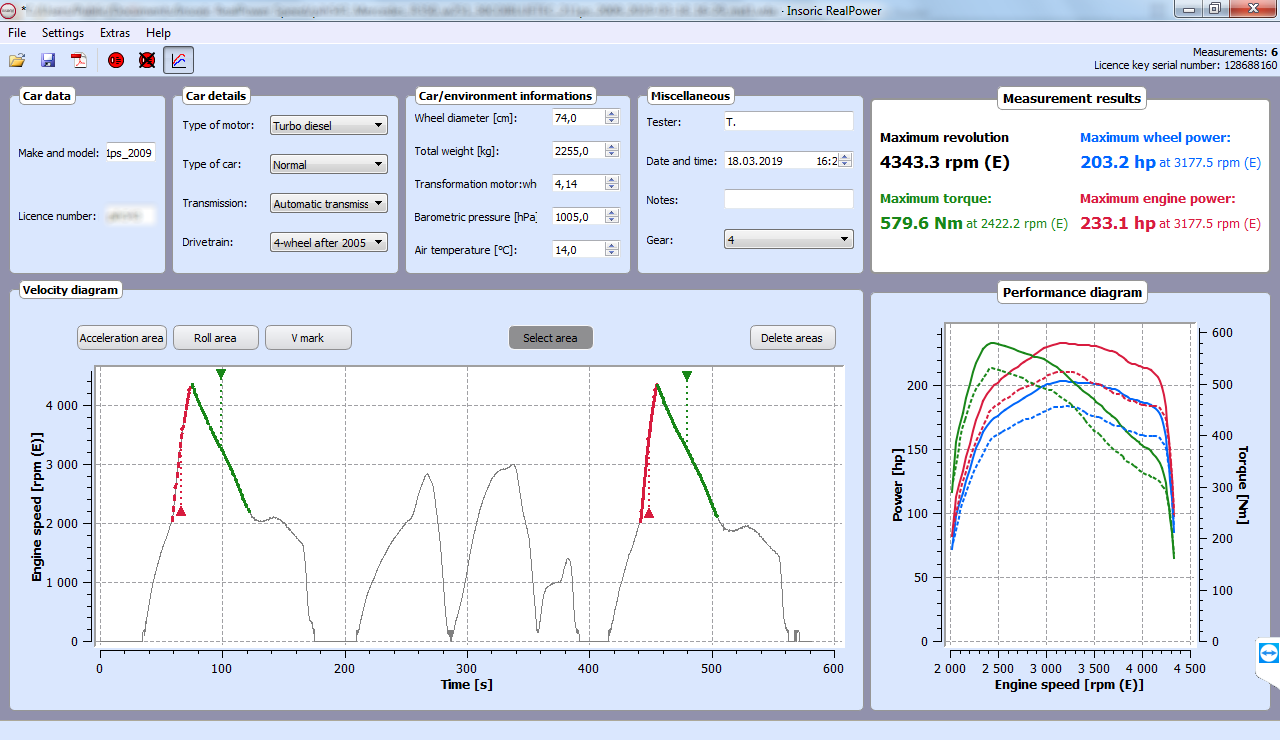Viewport: 1280px width, 740px height.
Task: Expand the Drivetrain dropdown
Action: [329, 242]
